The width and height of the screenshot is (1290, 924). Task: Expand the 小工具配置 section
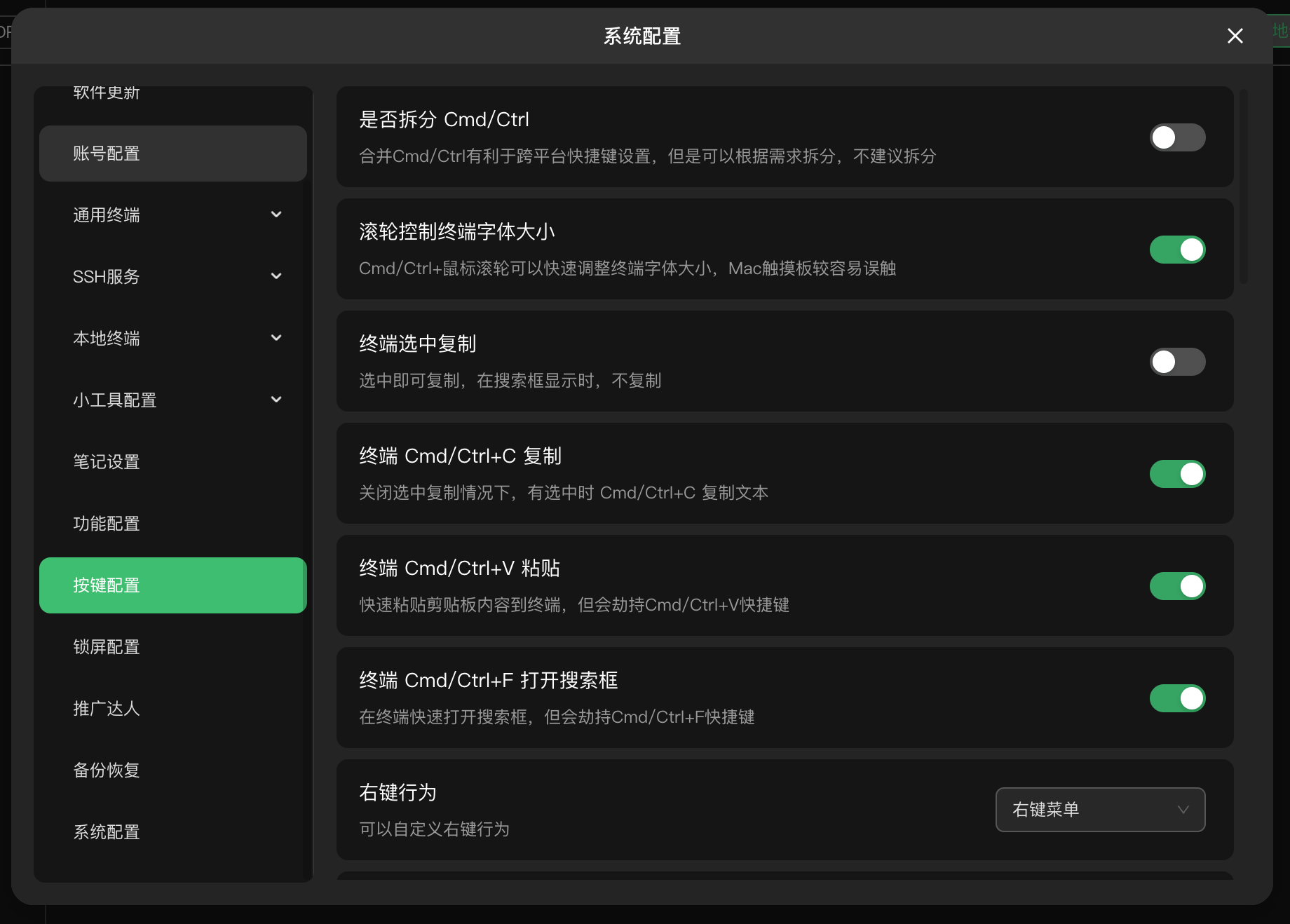point(172,400)
